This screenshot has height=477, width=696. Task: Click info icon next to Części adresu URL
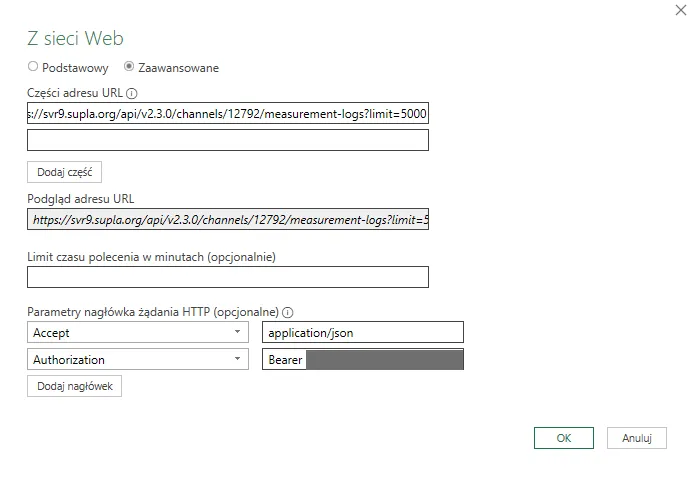click(x=132, y=94)
